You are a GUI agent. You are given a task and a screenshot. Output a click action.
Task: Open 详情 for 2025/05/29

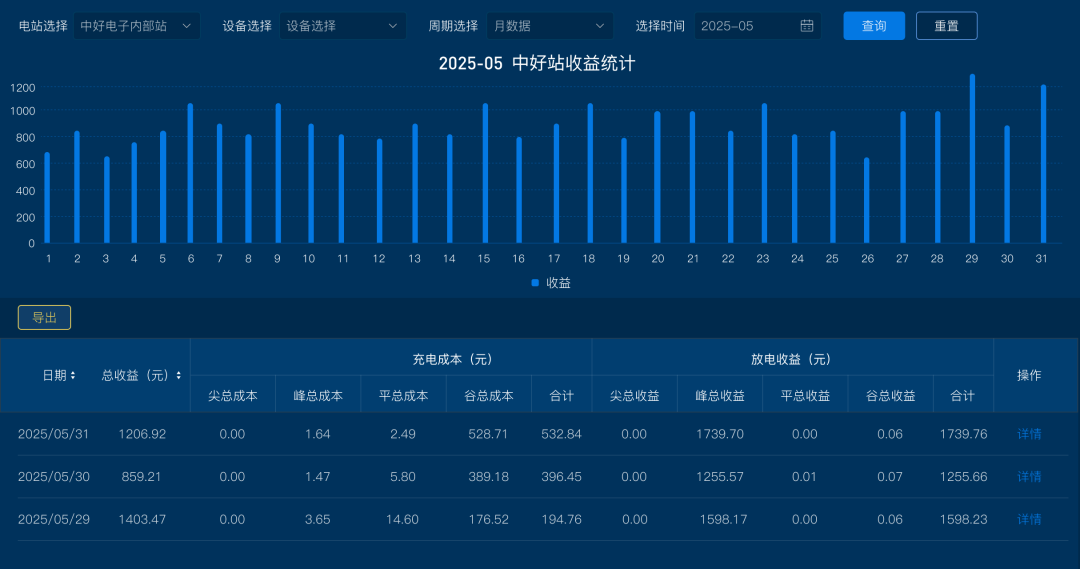1029,519
